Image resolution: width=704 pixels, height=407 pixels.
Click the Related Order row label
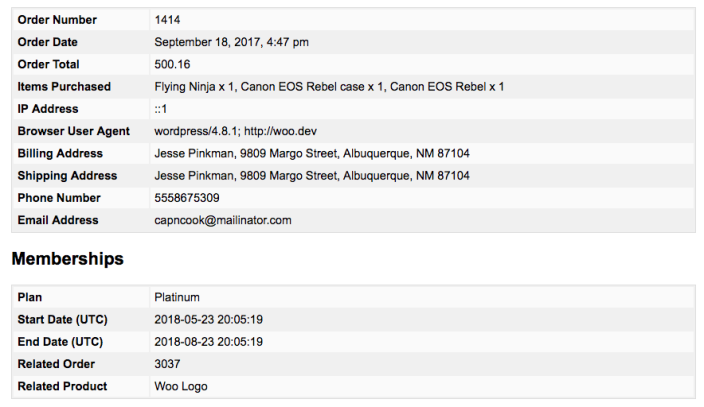[x=56, y=364]
